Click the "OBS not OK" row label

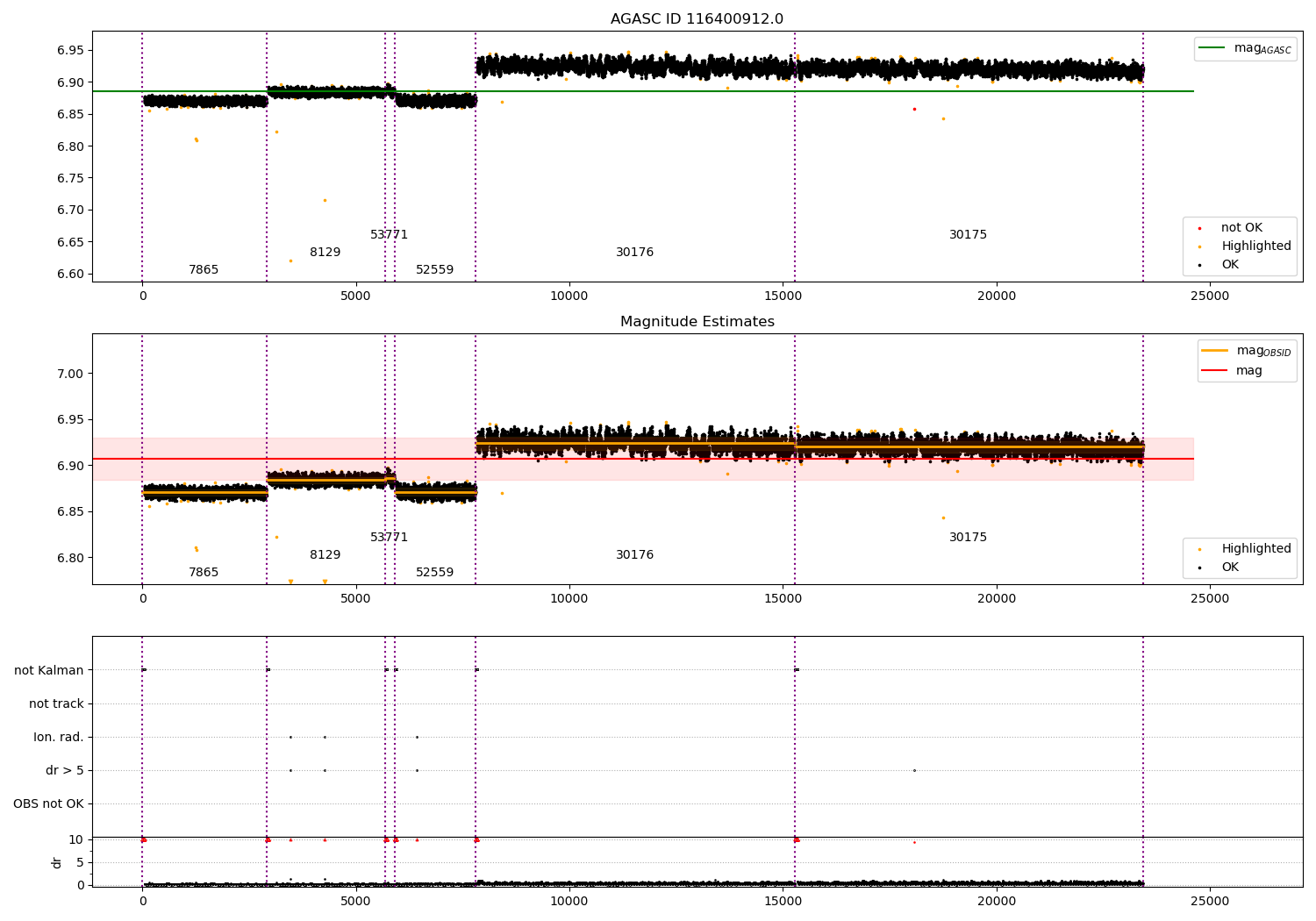coord(48,804)
